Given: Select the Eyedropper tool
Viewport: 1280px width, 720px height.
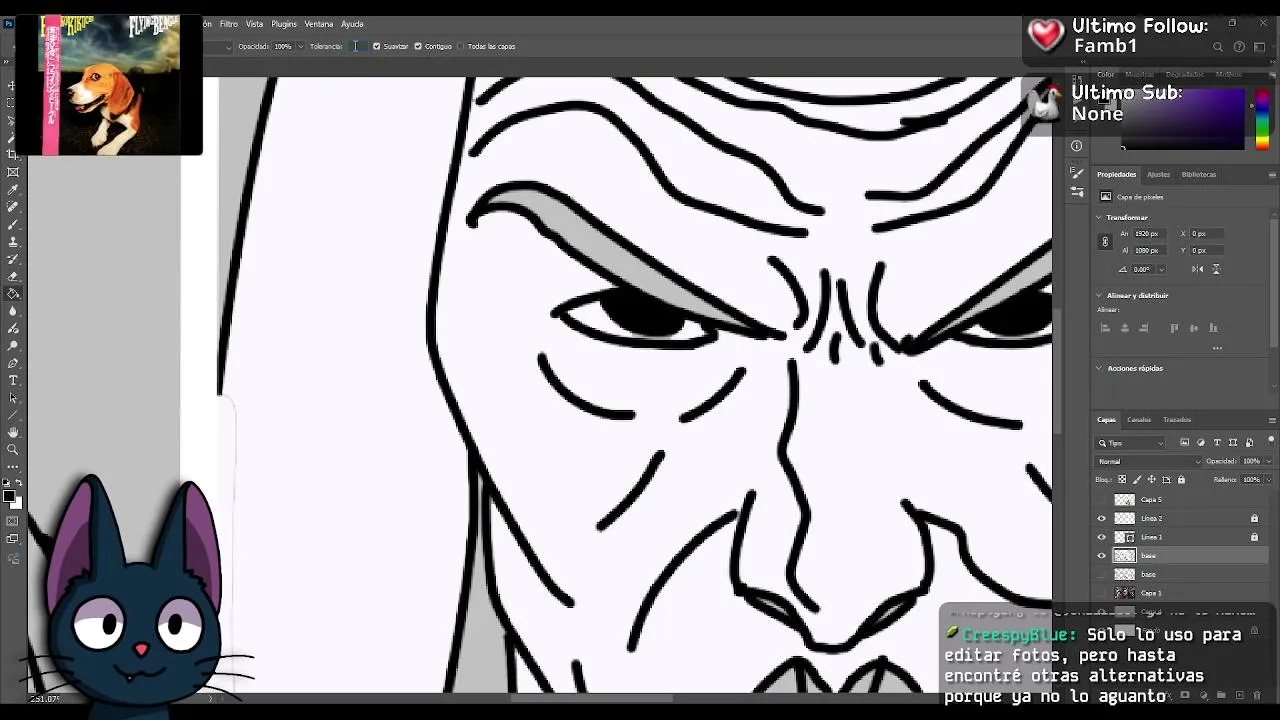Looking at the screenshot, I should click(13, 189).
